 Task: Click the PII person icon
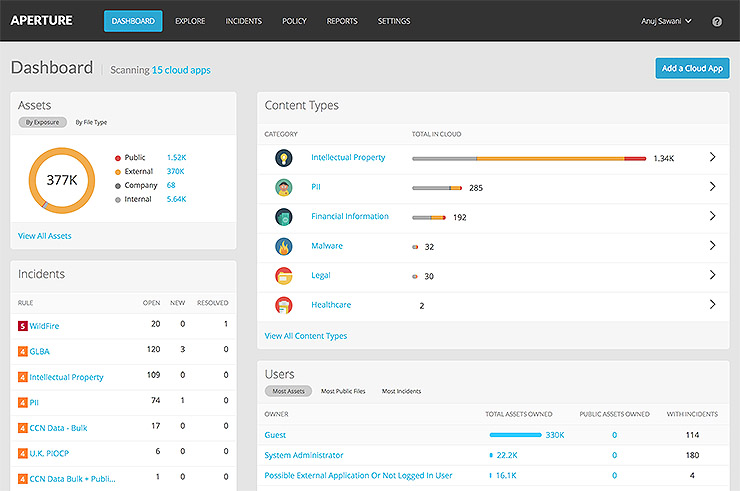(x=284, y=187)
